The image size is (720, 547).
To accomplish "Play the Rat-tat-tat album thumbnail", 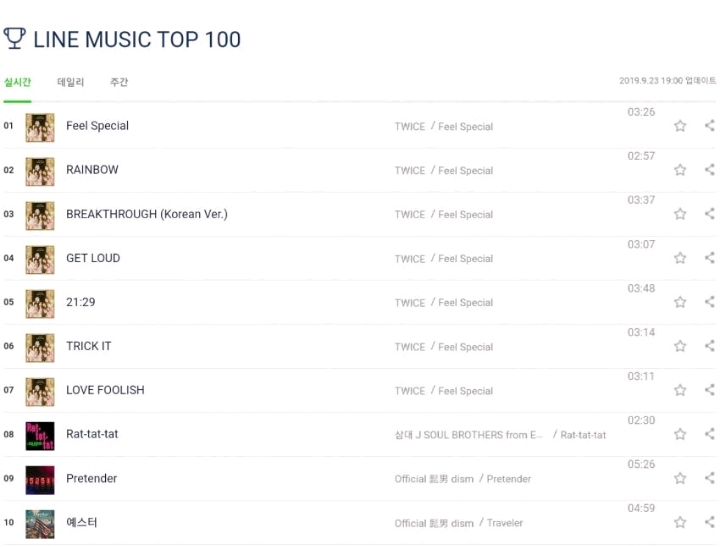I will click(x=40, y=436).
